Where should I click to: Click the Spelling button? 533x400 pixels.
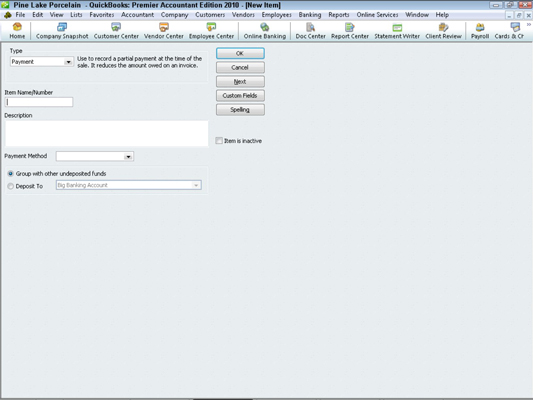pyautogui.click(x=240, y=109)
